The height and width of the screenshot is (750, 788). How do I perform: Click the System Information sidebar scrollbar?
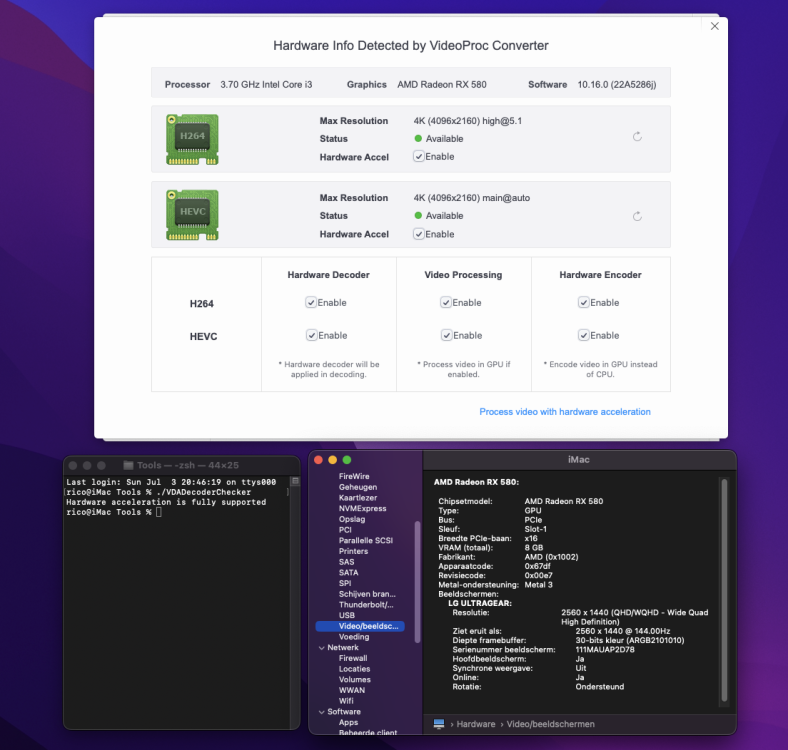[417, 582]
